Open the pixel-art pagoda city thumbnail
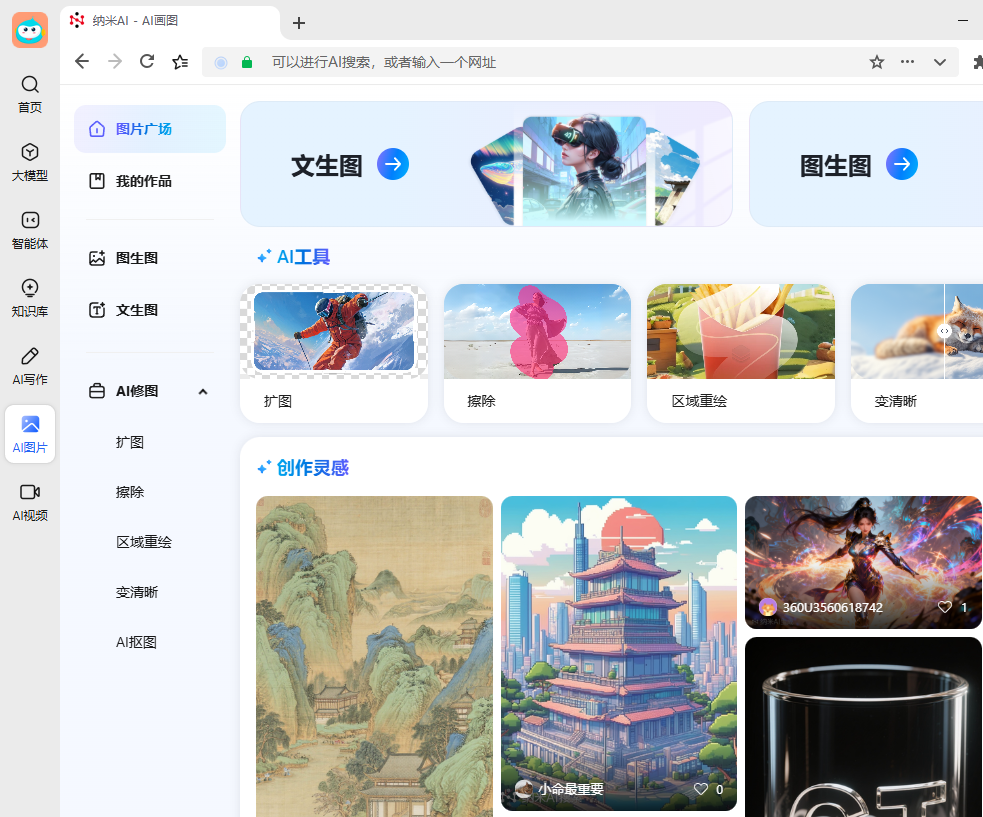 coord(619,653)
